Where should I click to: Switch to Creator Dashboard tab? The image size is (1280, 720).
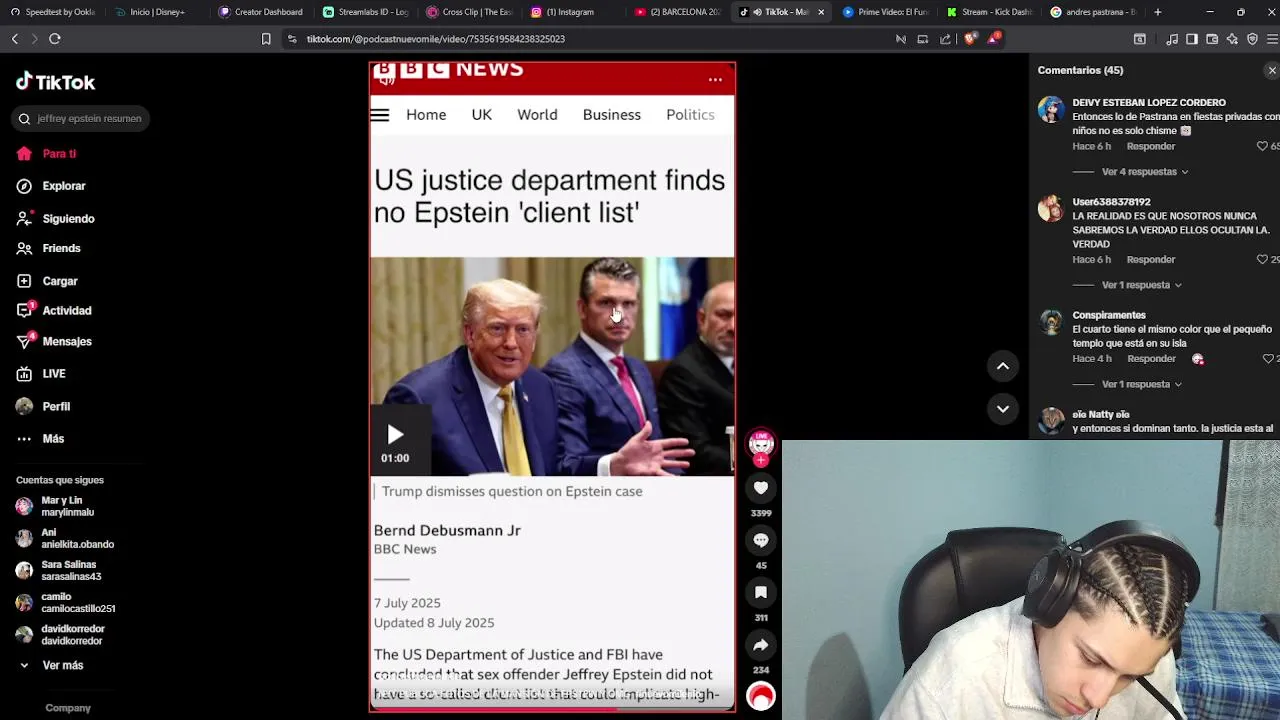(x=261, y=12)
